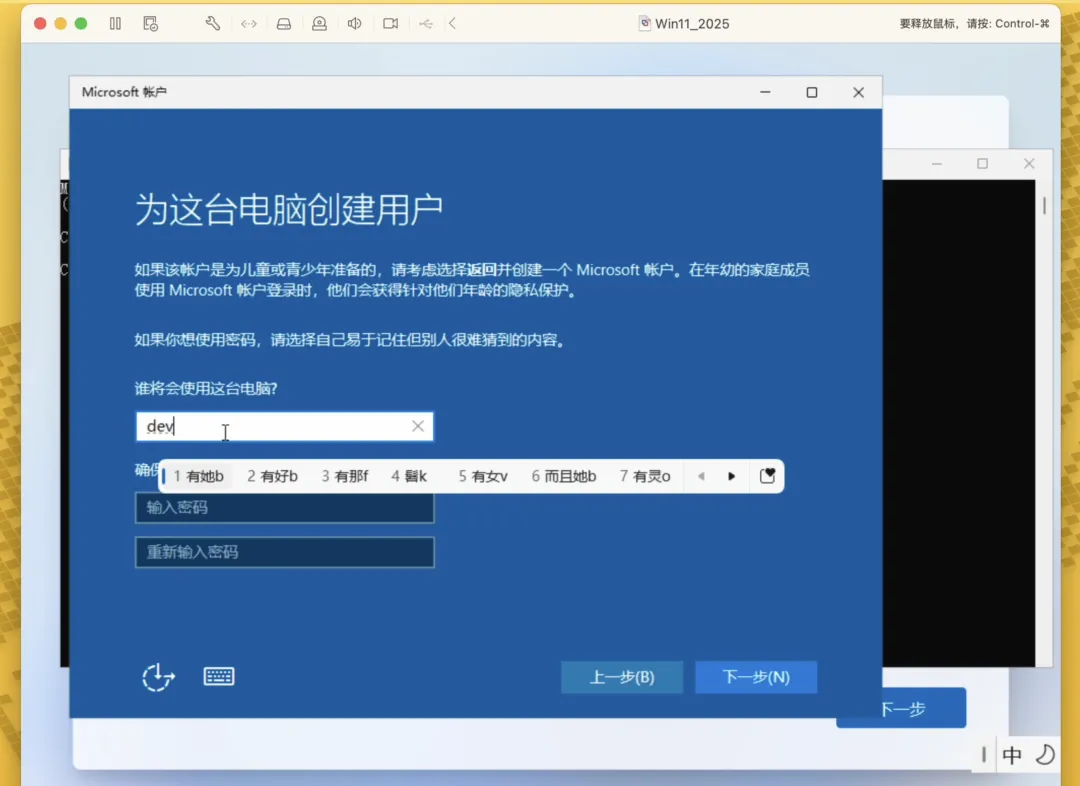Screen dimensions: 1080x786
Task: Open the hard disk icon in VM toolbar
Action: coord(284,23)
